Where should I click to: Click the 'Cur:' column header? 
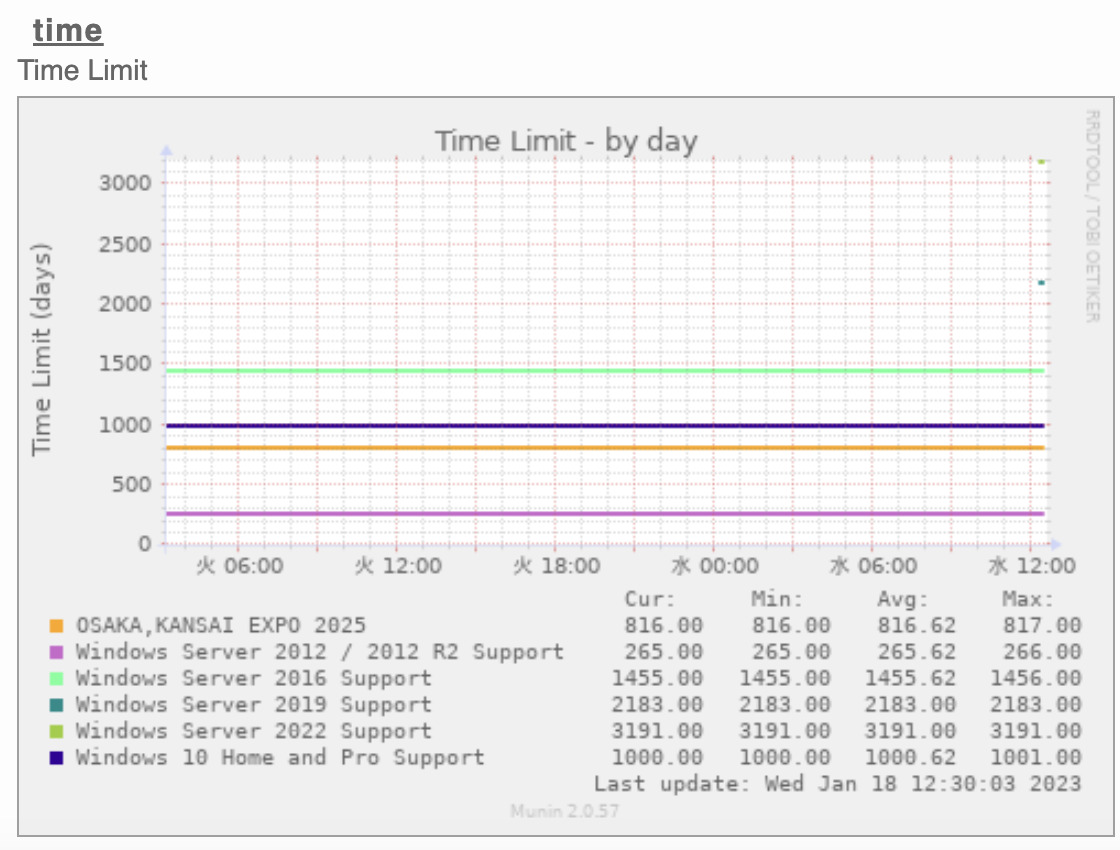[649, 599]
